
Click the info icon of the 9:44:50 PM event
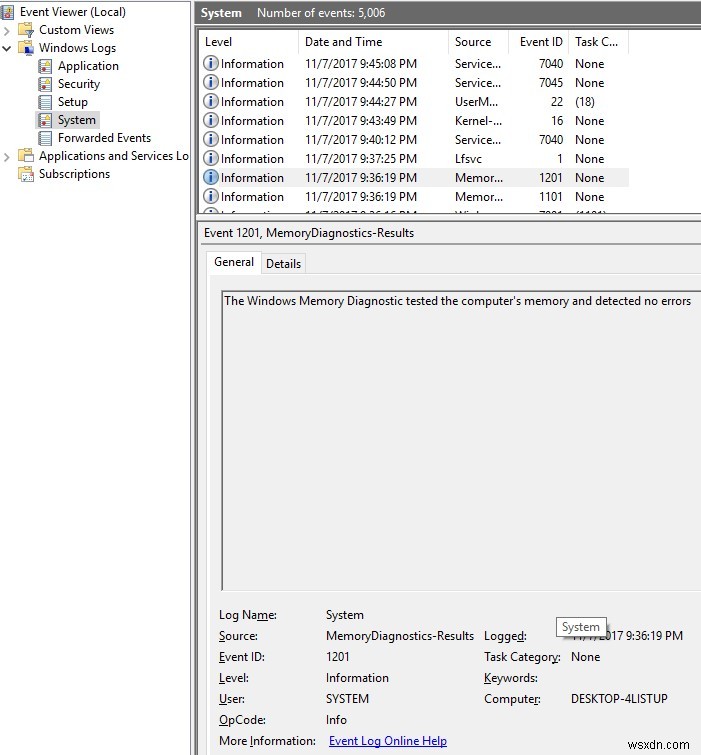click(210, 82)
